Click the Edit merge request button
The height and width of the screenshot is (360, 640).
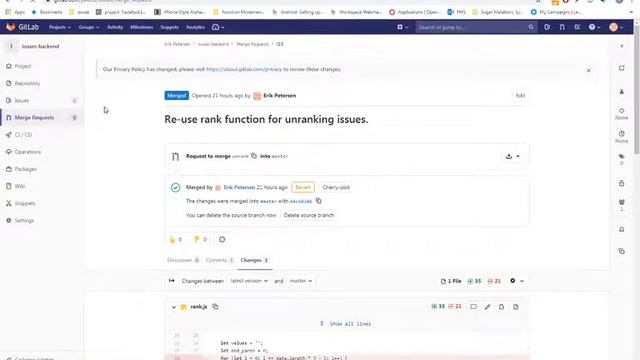click(x=520, y=96)
